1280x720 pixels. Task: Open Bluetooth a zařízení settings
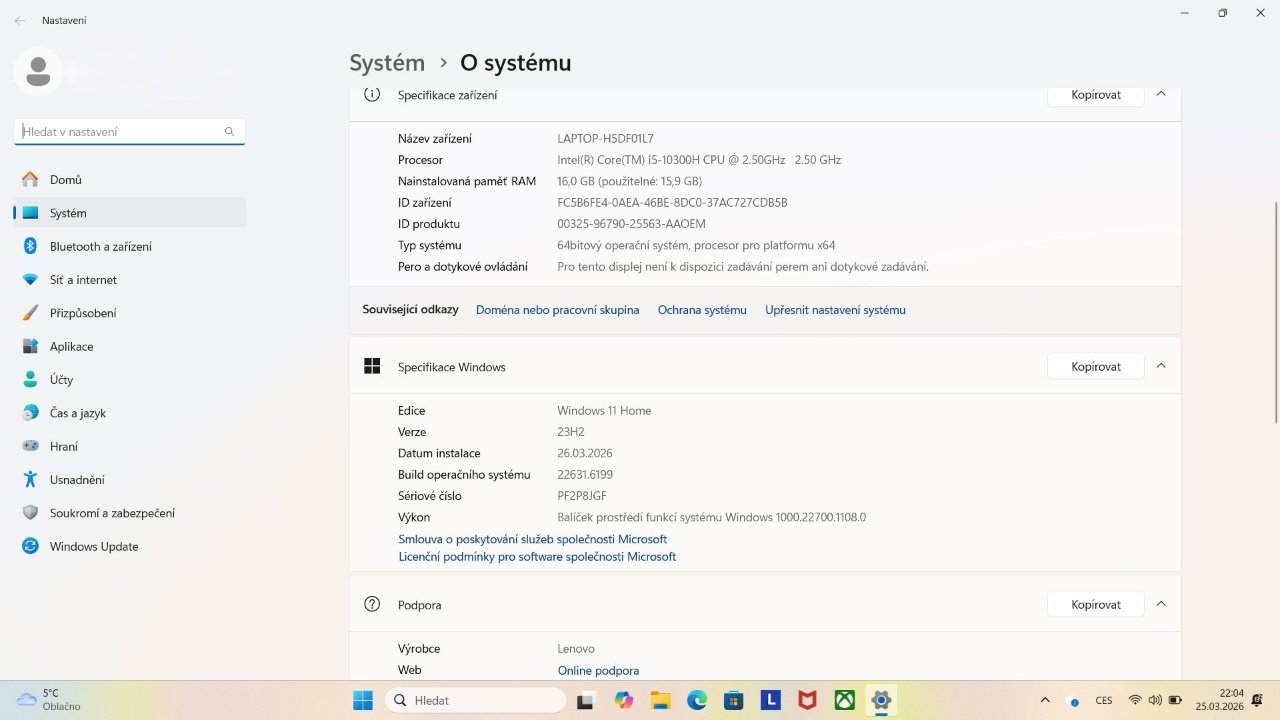point(100,246)
